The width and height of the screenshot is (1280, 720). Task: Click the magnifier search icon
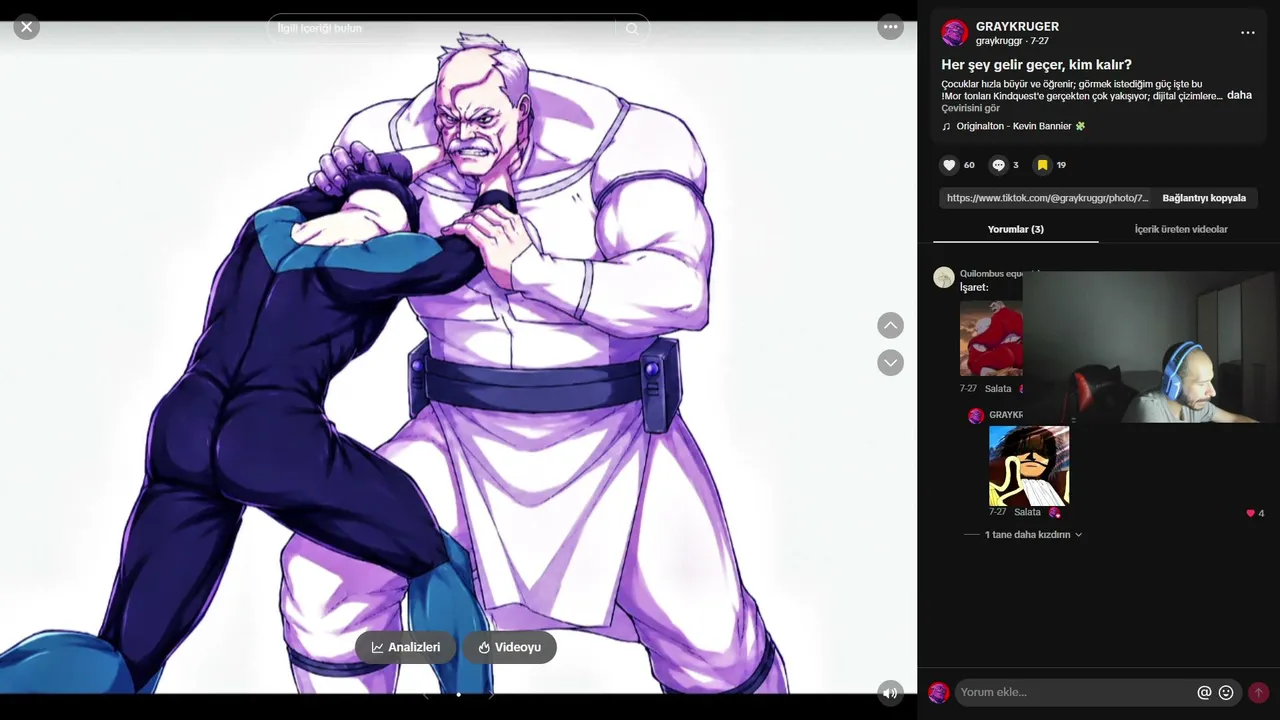632,28
